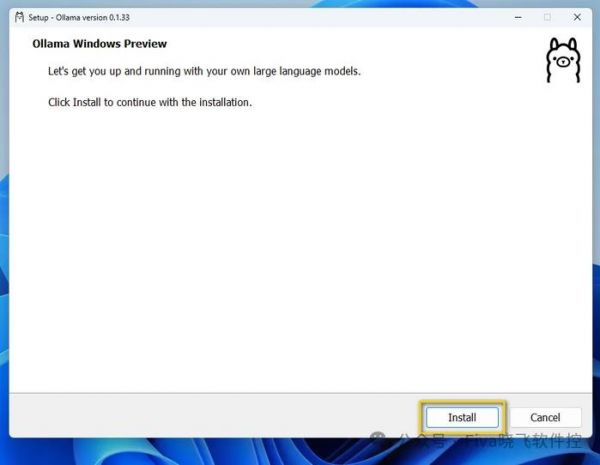
Task: Close the Ollama setup window
Action: 575,17
